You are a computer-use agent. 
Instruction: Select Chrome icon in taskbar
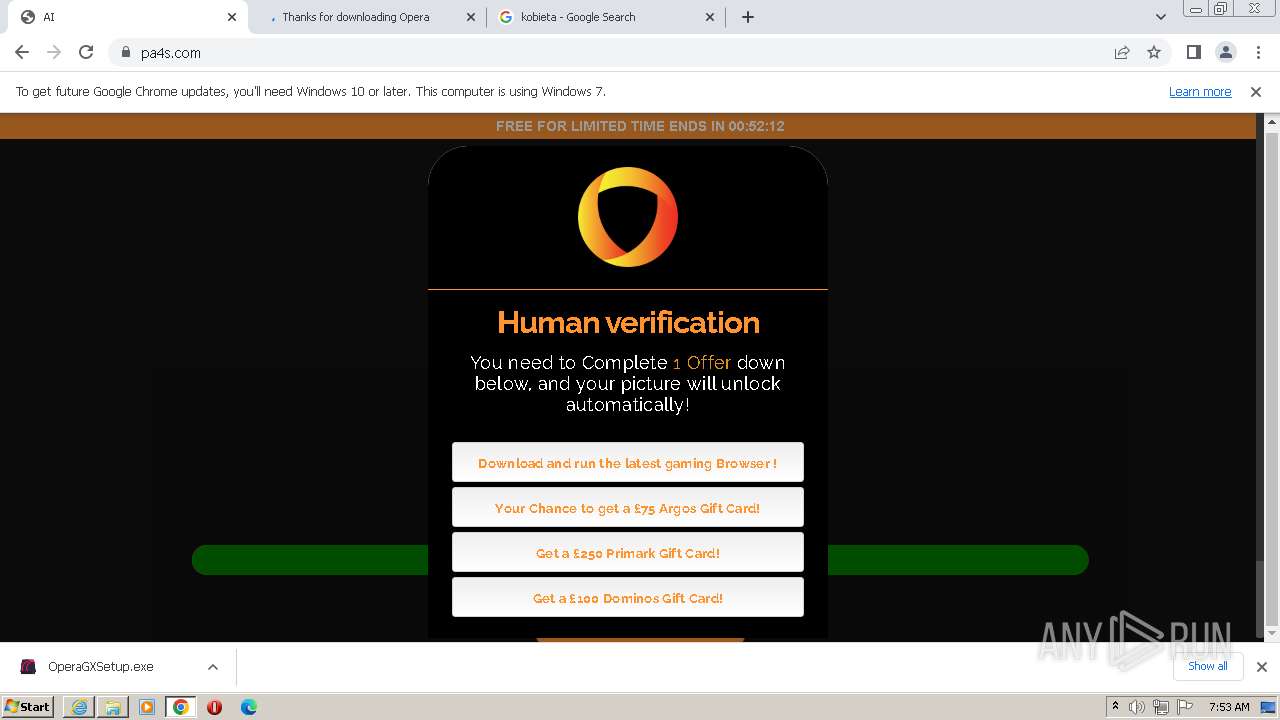point(181,707)
